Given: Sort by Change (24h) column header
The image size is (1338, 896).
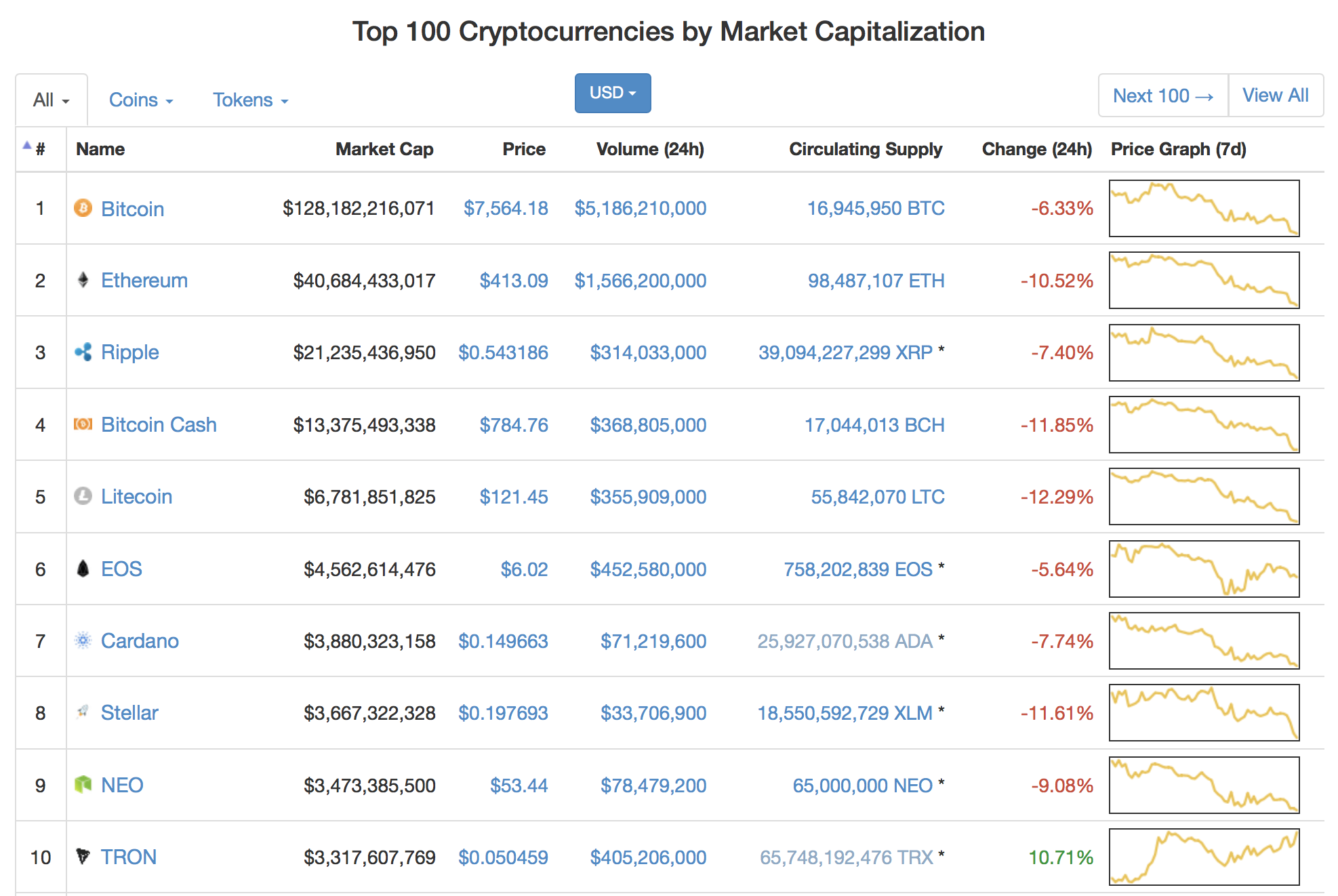Looking at the screenshot, I should coord(1036,149).
